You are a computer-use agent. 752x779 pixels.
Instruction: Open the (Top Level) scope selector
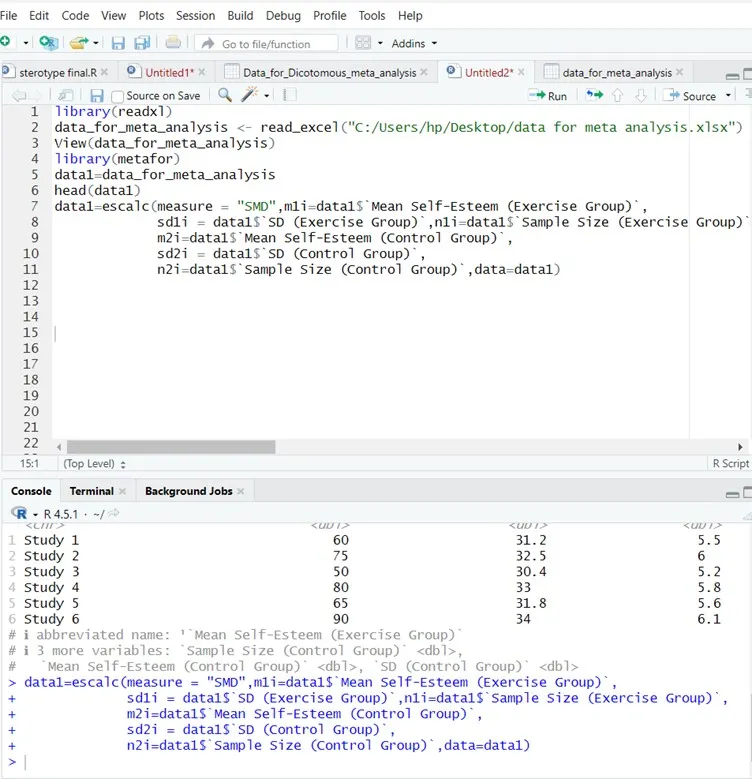[x=94, y=464]
